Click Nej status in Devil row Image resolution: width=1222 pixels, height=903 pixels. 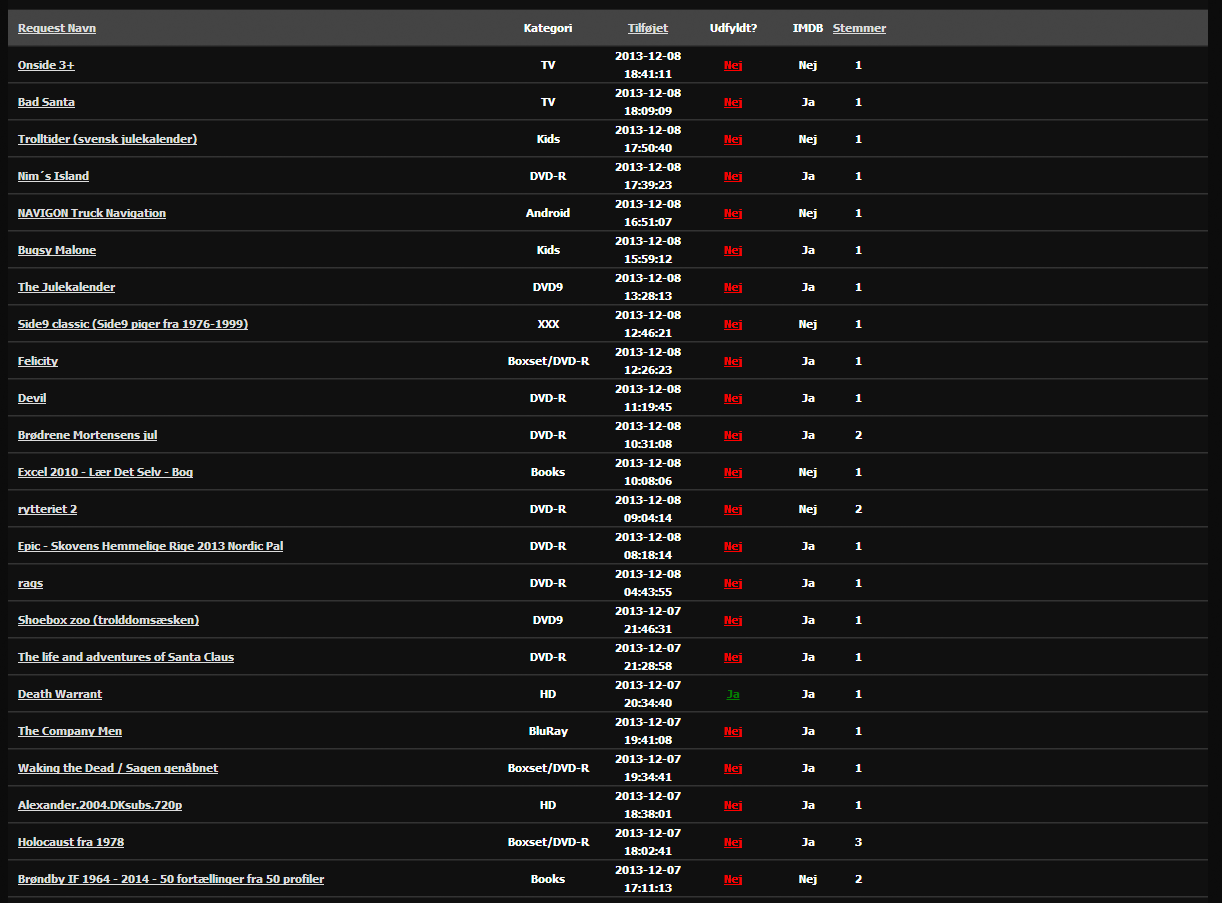(x=733, y=398)
